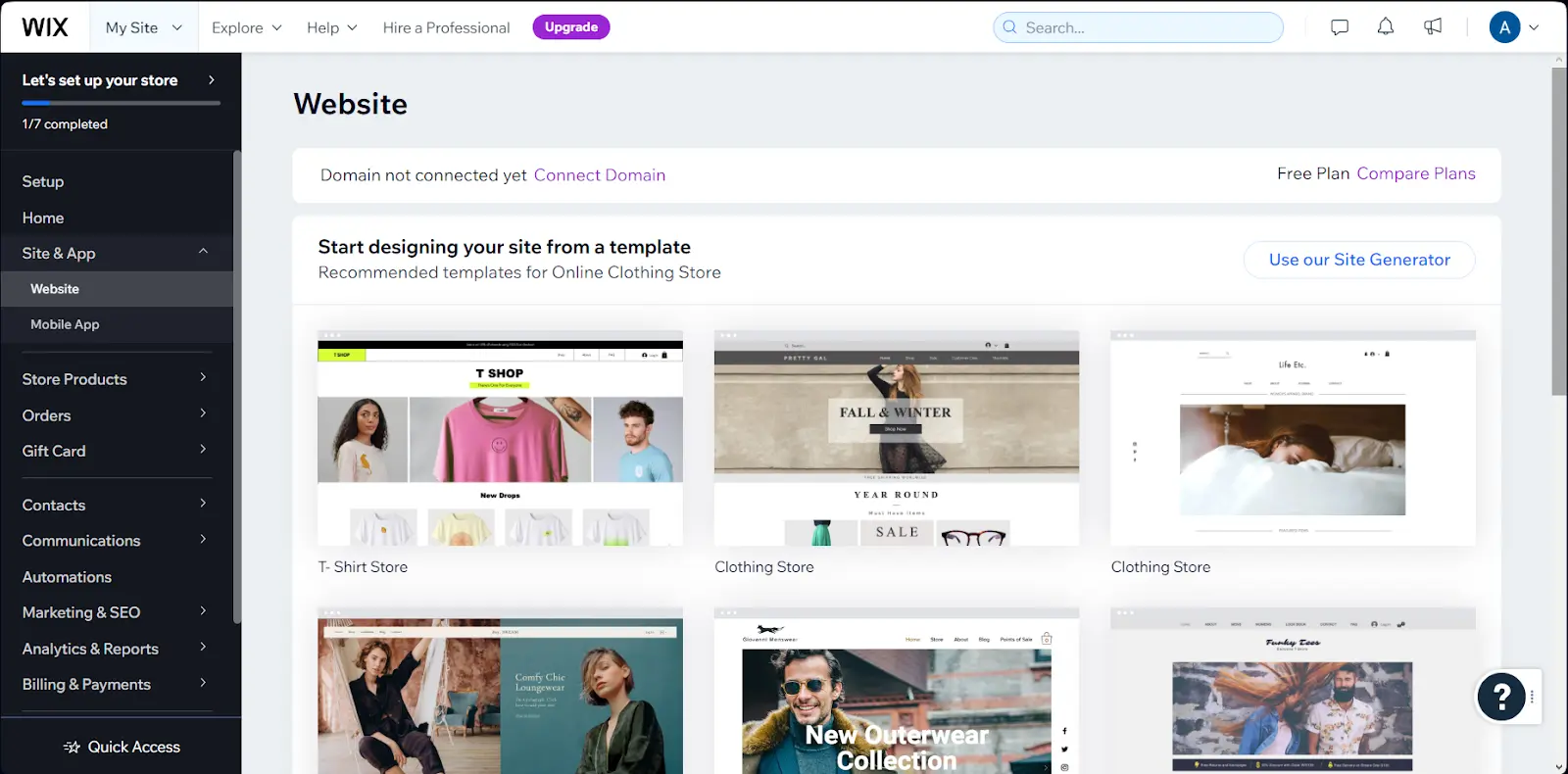
Task: Click the Quick Access star icon
Action: click(x=72, y=747)
